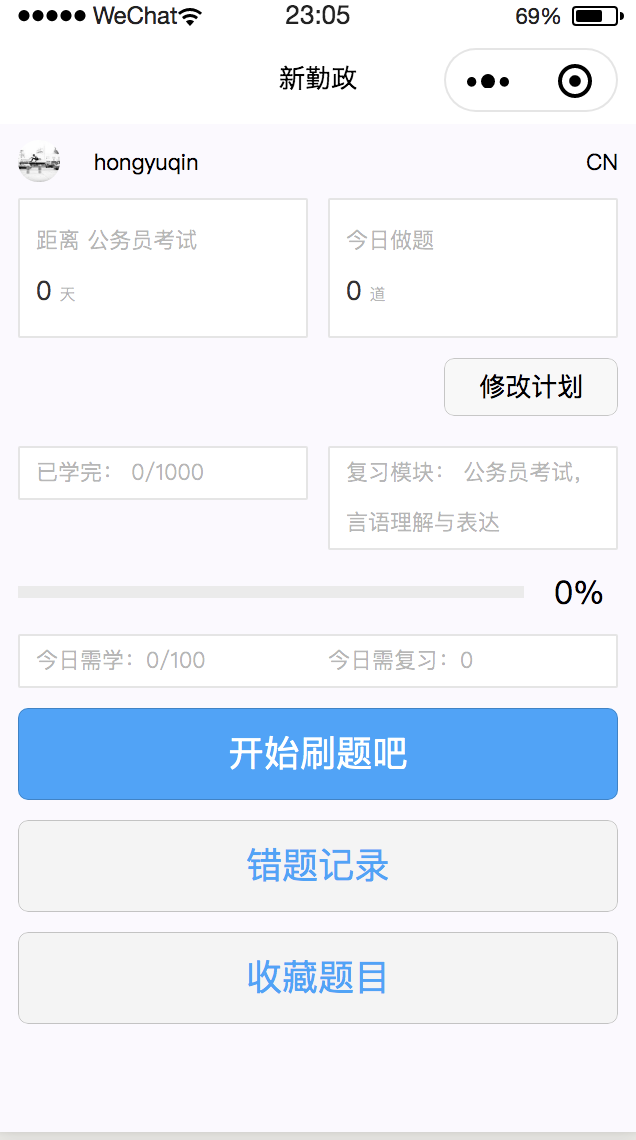Start practice with 开始刷题吧 button
Image resolution: width=636 pixels, height=1140 pixels.
point(318,754)
